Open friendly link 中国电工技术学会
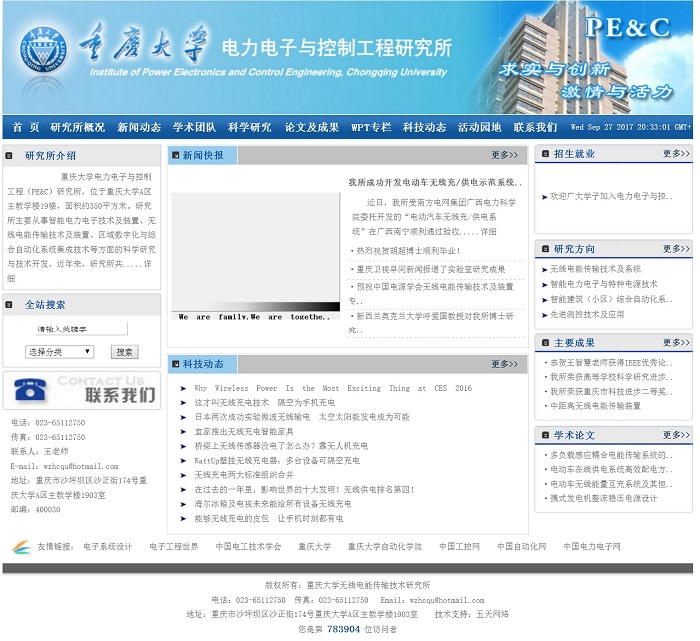The height and width of the screenshot is (641, 700). (x=248, y=547)
